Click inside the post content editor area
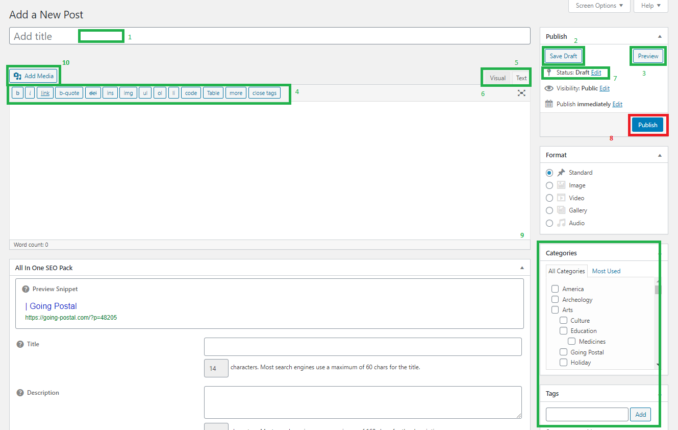This screenshot has width=678, height=430. coord(270,170)
